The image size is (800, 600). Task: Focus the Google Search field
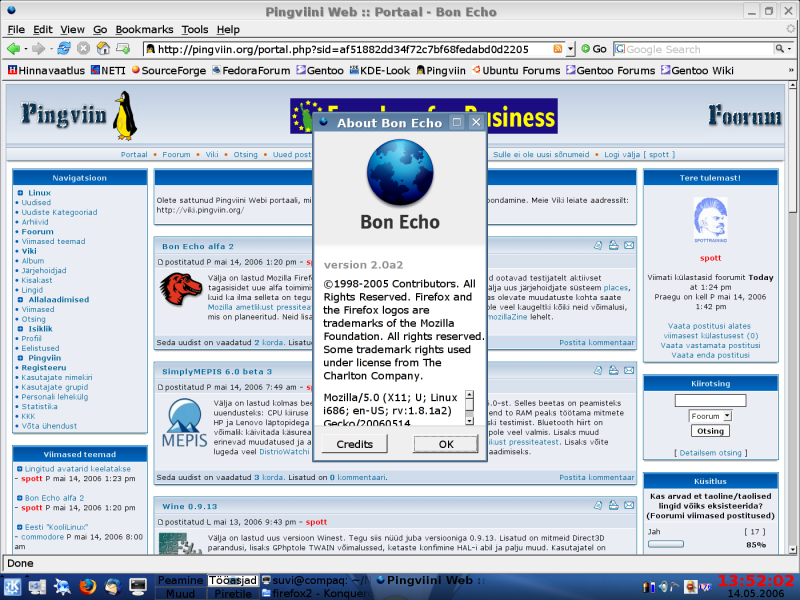coord(699,49)
